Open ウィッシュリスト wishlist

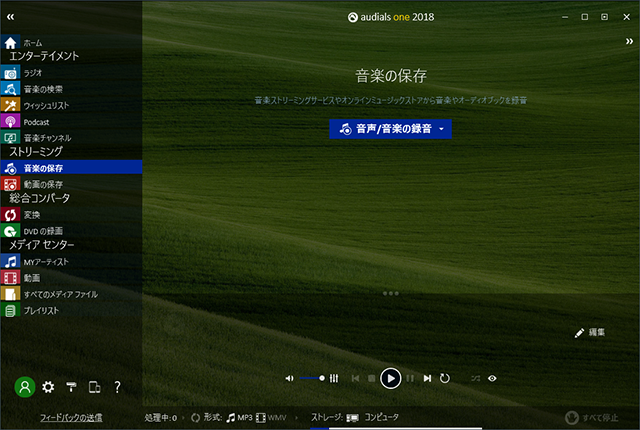(71, 105)
